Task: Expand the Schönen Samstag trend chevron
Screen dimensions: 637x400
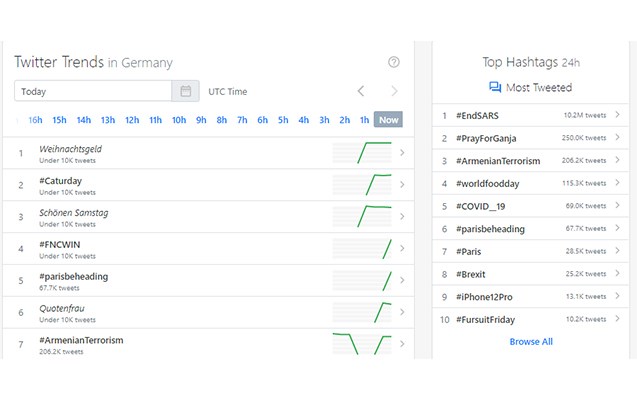Action: tap(402, 216)
